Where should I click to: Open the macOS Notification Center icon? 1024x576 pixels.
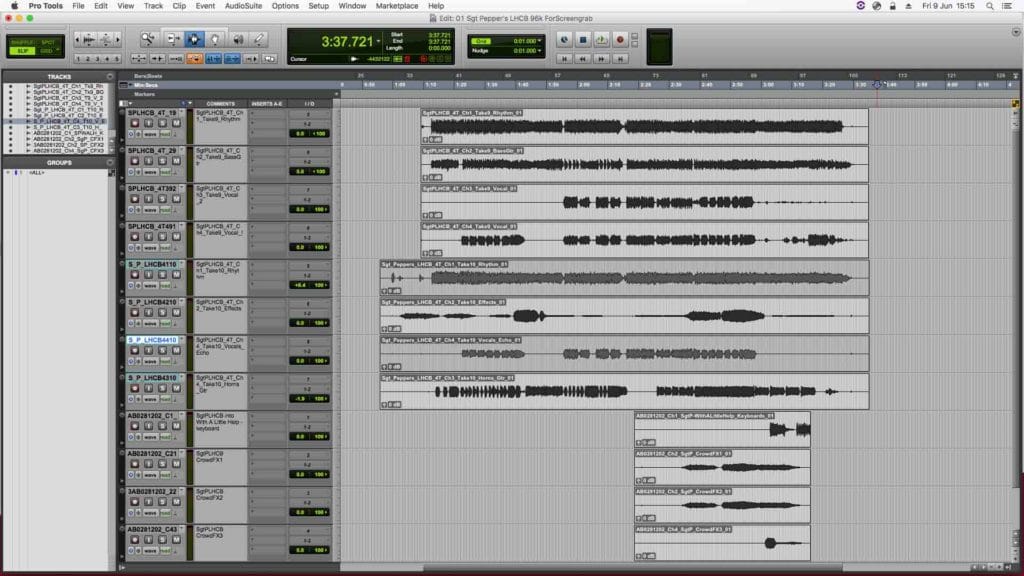[1007, 6]
